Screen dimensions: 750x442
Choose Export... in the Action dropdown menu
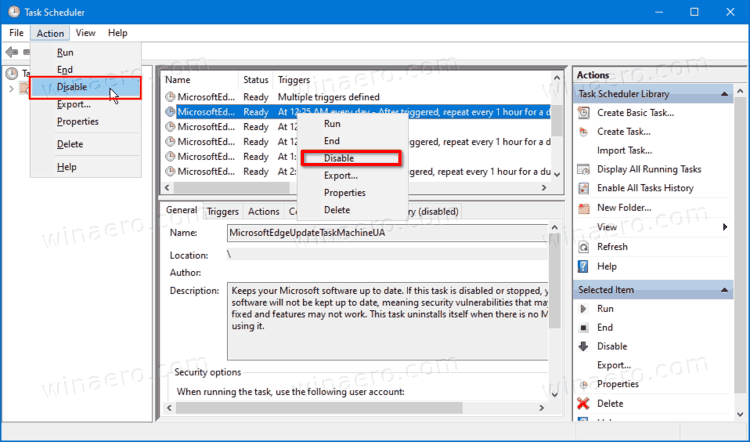(86, 104)
